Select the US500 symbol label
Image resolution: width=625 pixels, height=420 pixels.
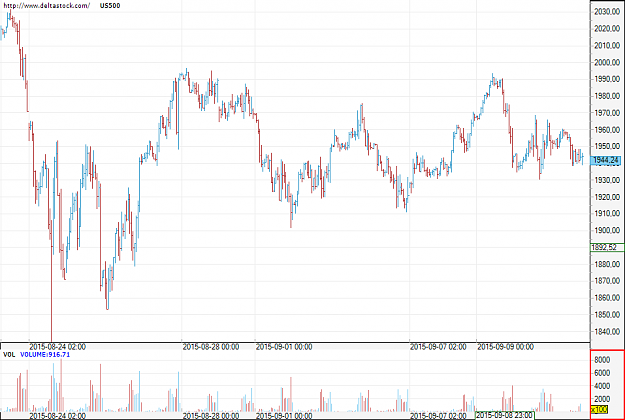coord(110,6)
